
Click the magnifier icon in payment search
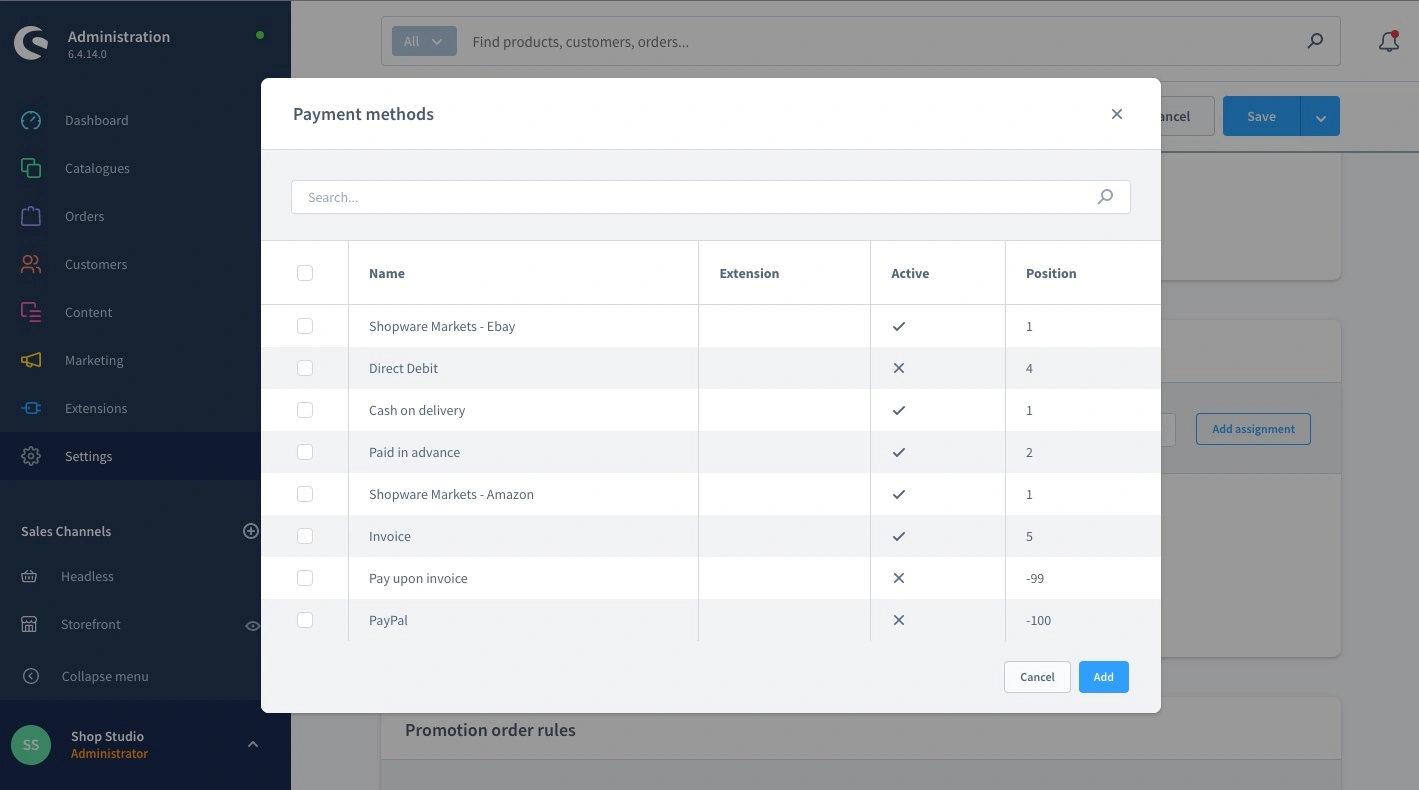click(1105, 197)
